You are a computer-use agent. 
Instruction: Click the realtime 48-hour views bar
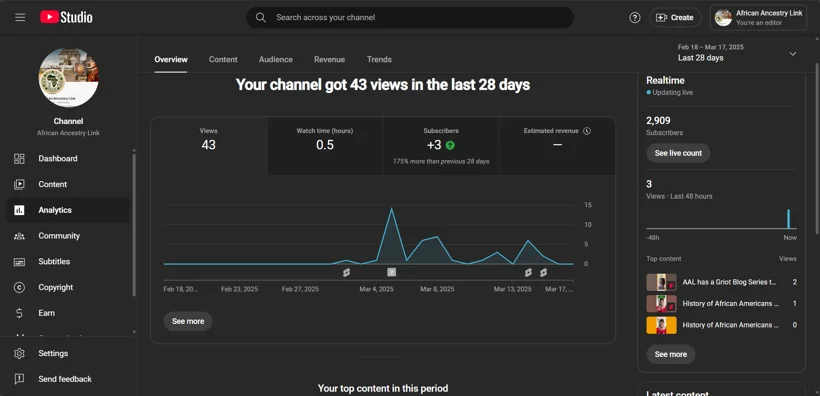[x=789, y=219]
